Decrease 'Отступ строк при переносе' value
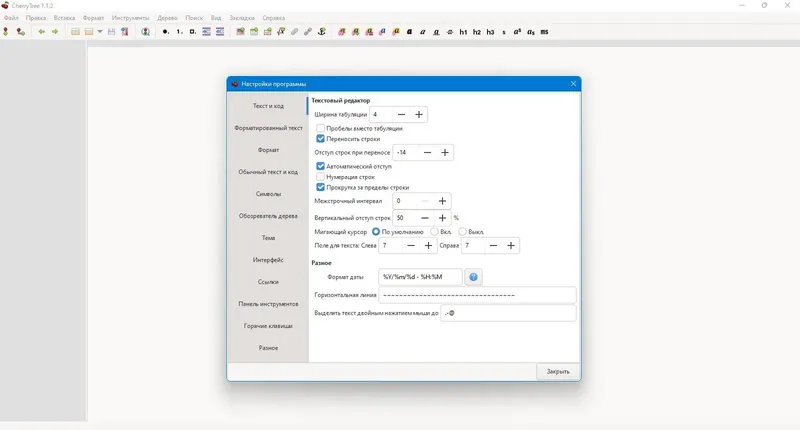The image size is (800, 430). (428, 153)
